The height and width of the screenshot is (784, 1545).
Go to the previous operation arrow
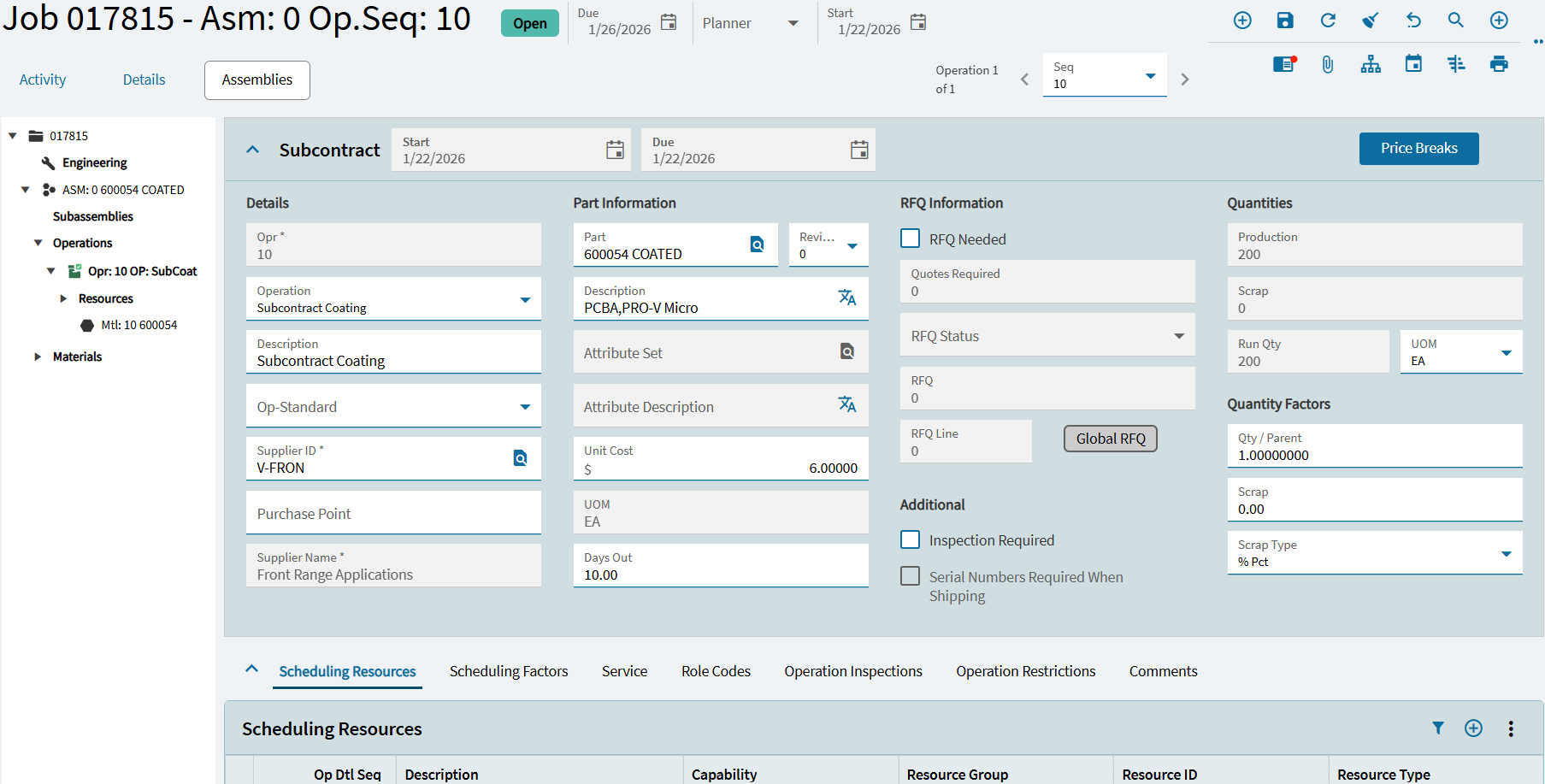pos(1024,80)
